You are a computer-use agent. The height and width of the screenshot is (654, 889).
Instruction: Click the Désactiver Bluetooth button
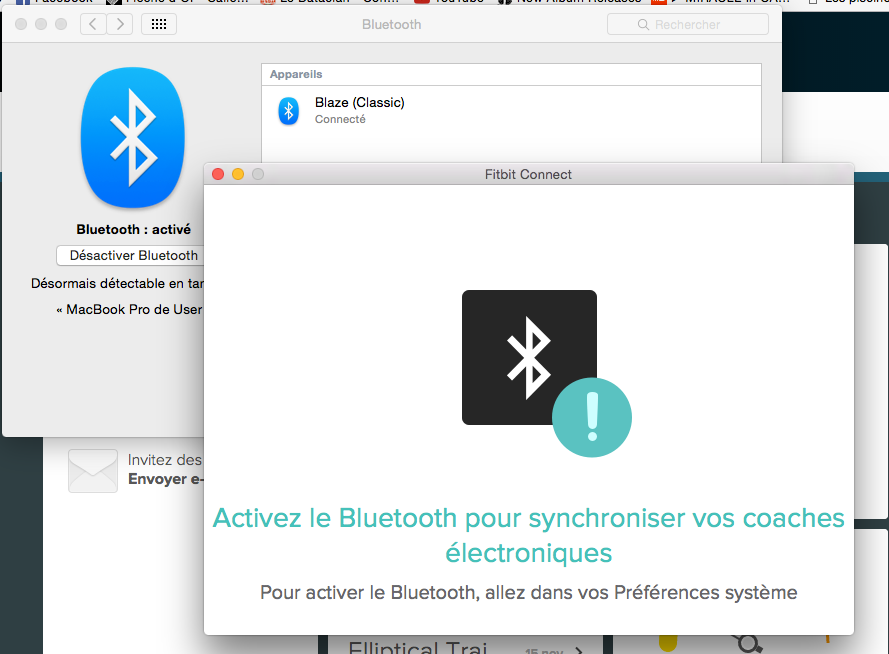tap(130, 256)
